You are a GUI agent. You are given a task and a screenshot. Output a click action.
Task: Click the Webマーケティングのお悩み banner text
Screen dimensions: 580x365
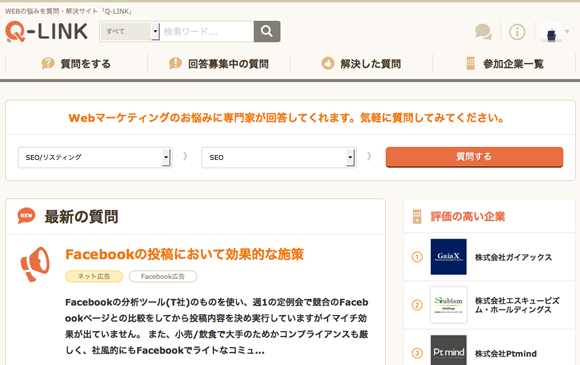coord(286,118)
